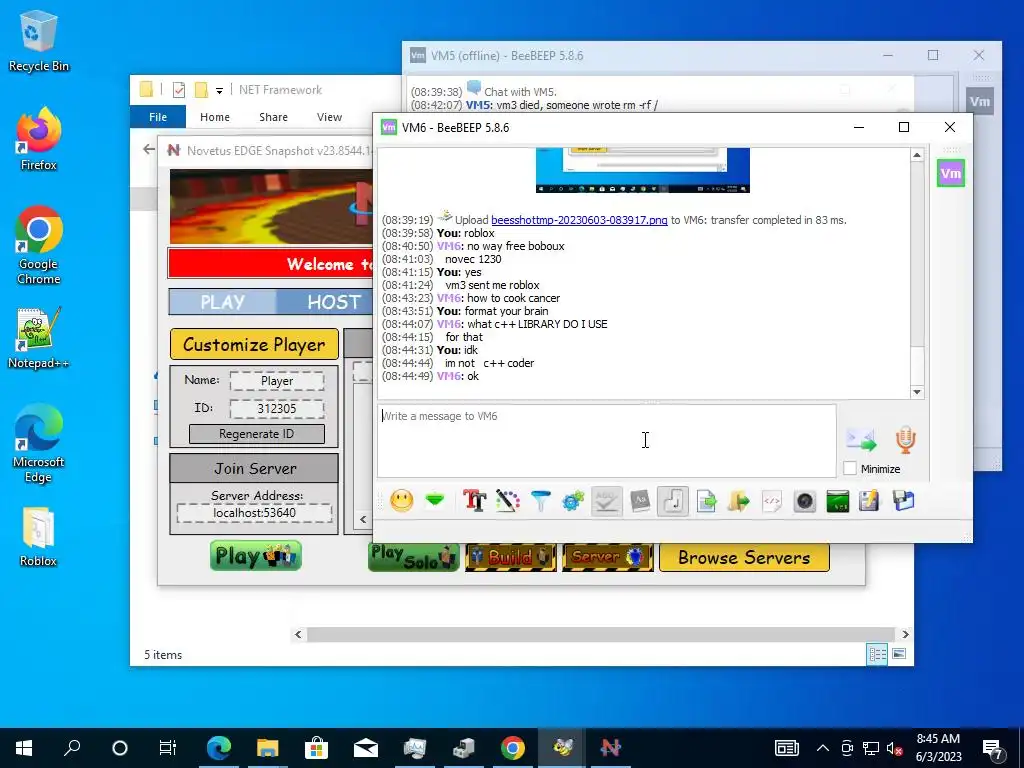Click the Write a message to VM6 field
The width and height of the screenshot is (1024, 768).
[x=607, y=441]
